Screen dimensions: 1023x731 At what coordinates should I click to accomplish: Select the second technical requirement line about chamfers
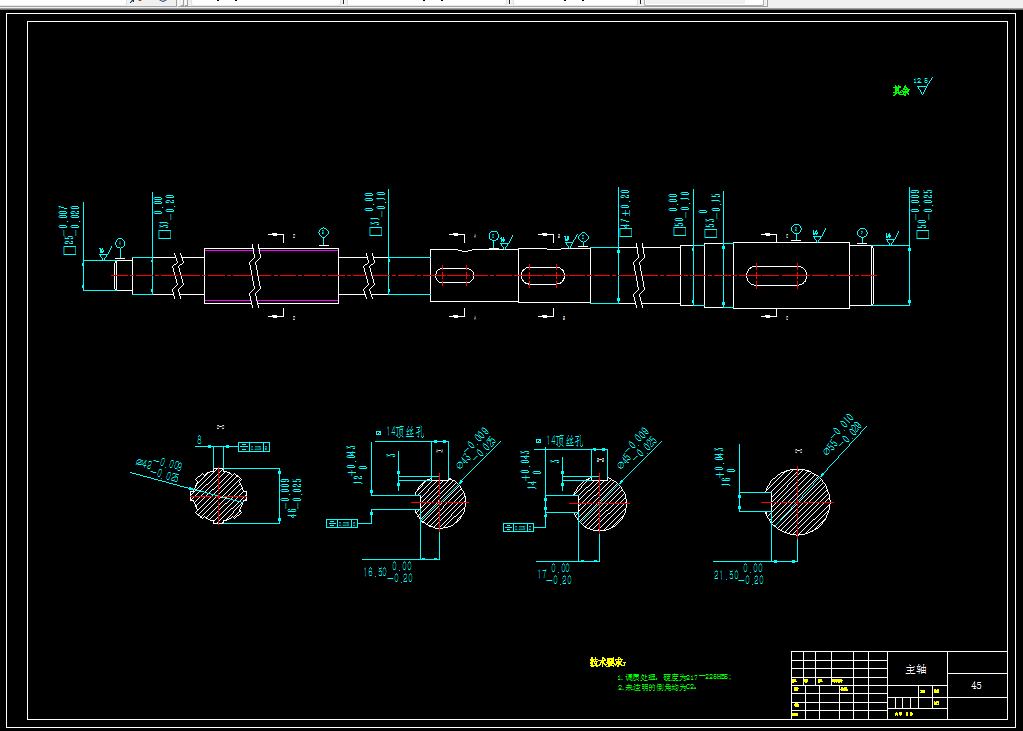coord(657,688)
